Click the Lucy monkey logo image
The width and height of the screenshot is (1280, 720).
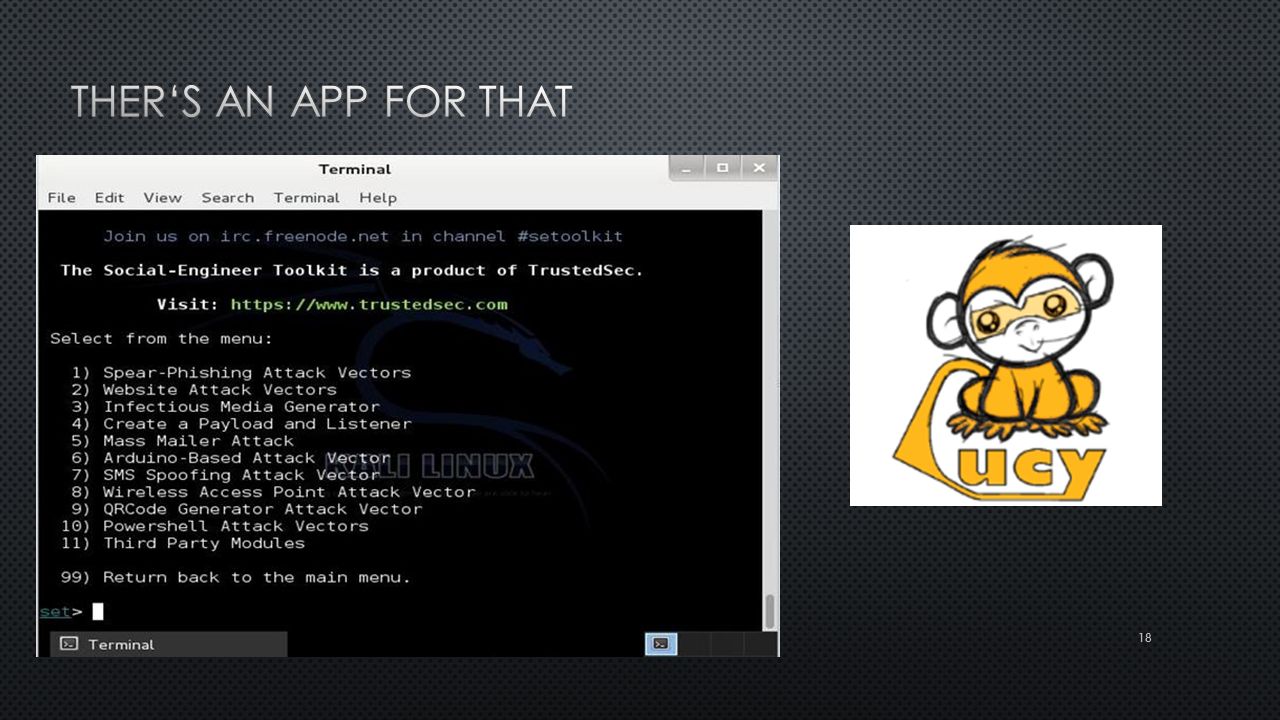coord(1006,365)
